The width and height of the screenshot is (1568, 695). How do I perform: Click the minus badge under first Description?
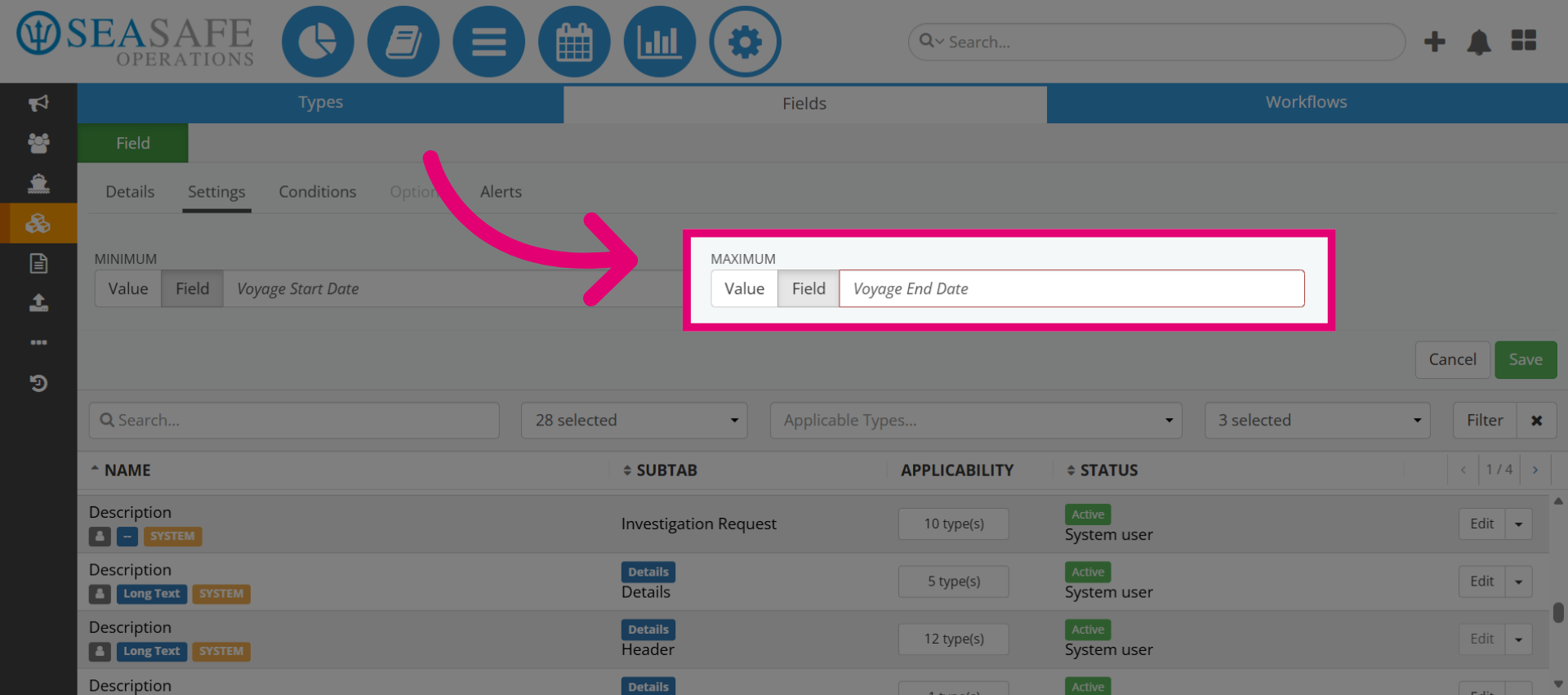[x=127, y=537]
